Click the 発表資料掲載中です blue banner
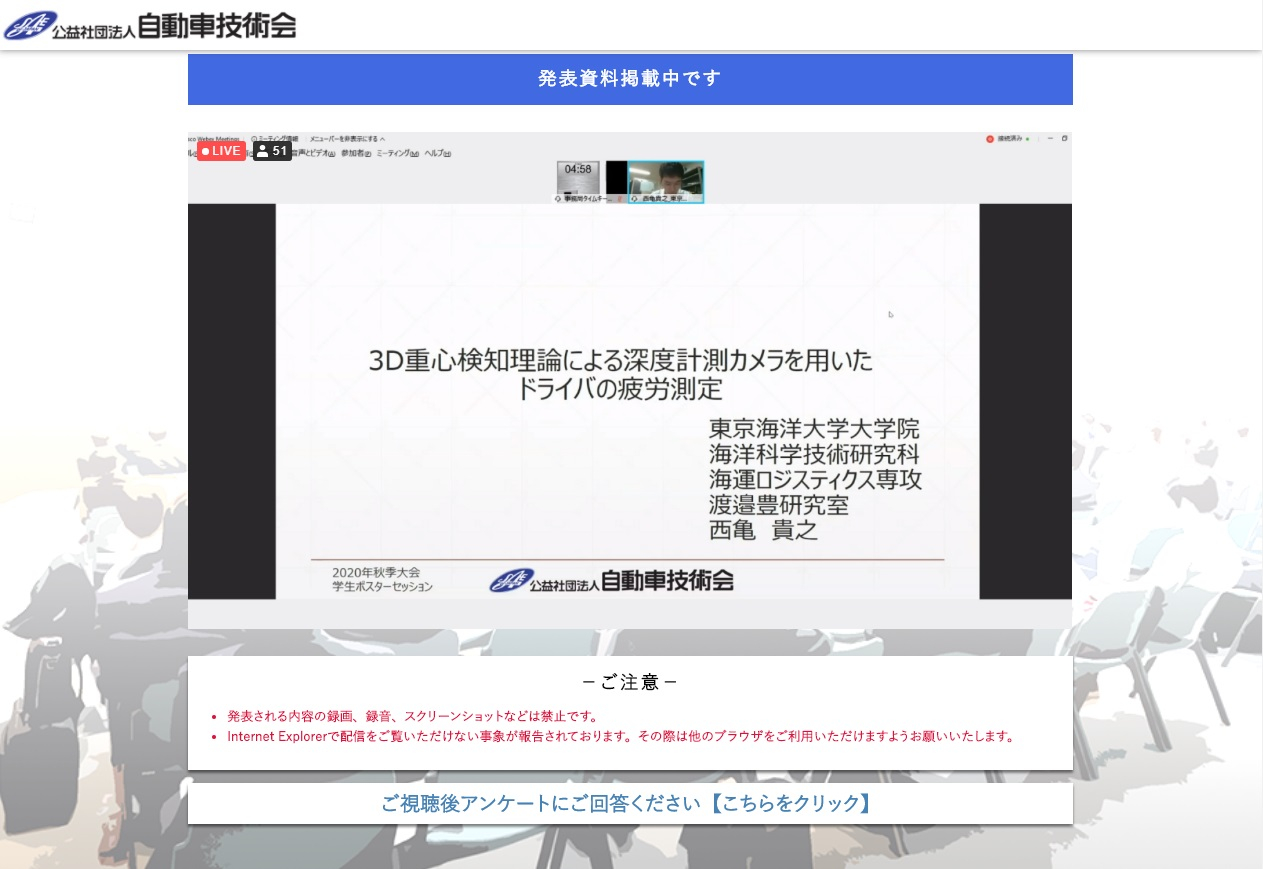1263x869 pixels. coord(630,79)
